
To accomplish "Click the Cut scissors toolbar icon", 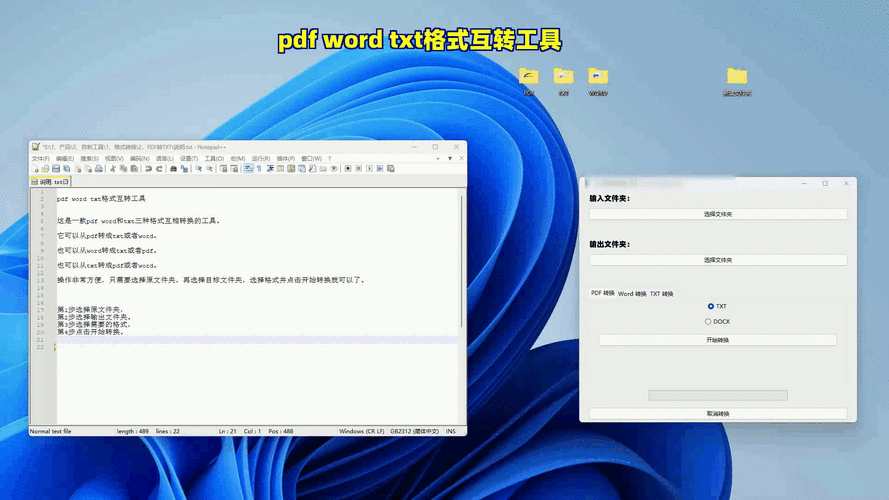I will pos(115,169).
